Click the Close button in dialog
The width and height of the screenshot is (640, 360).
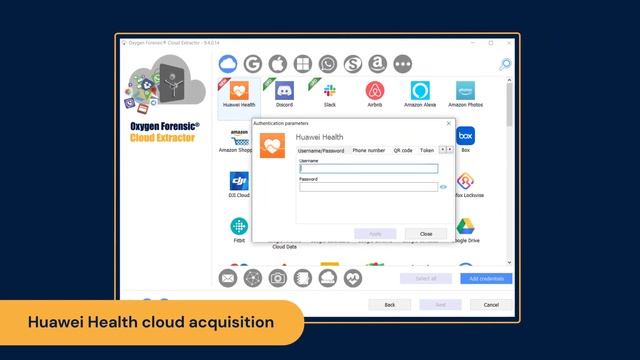coord(426,234)
